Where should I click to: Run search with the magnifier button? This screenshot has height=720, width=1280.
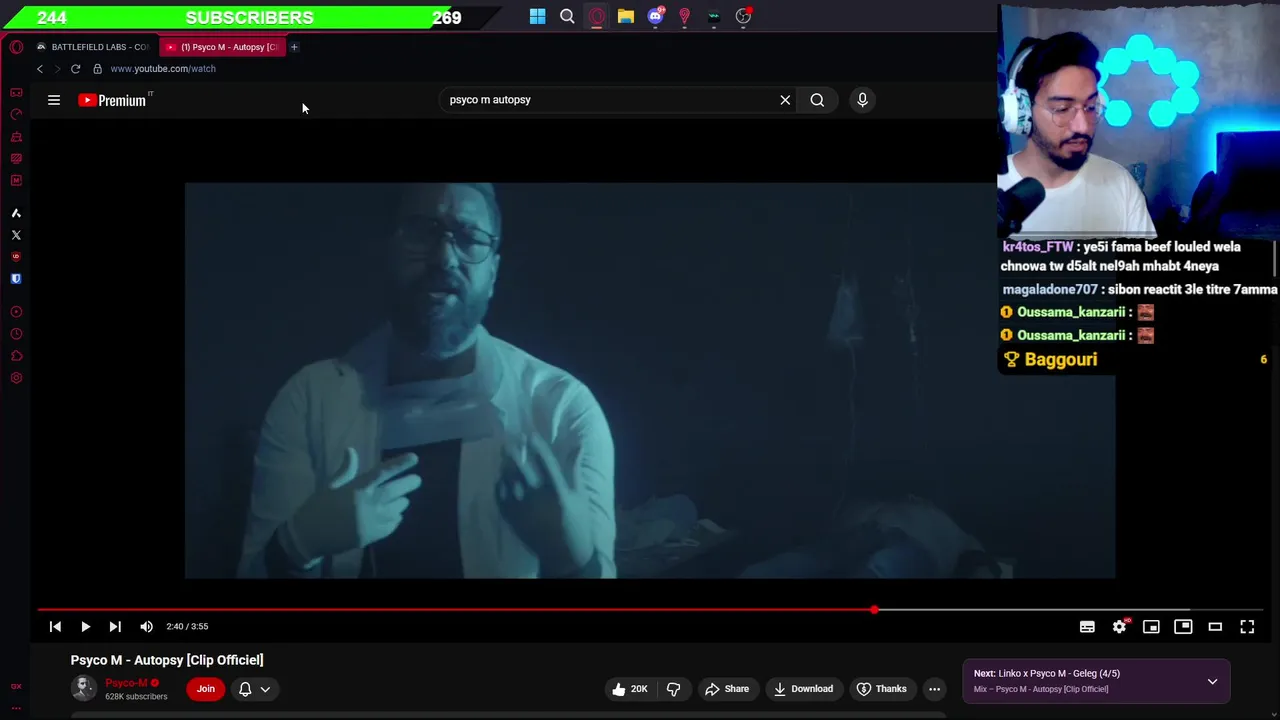817,100
